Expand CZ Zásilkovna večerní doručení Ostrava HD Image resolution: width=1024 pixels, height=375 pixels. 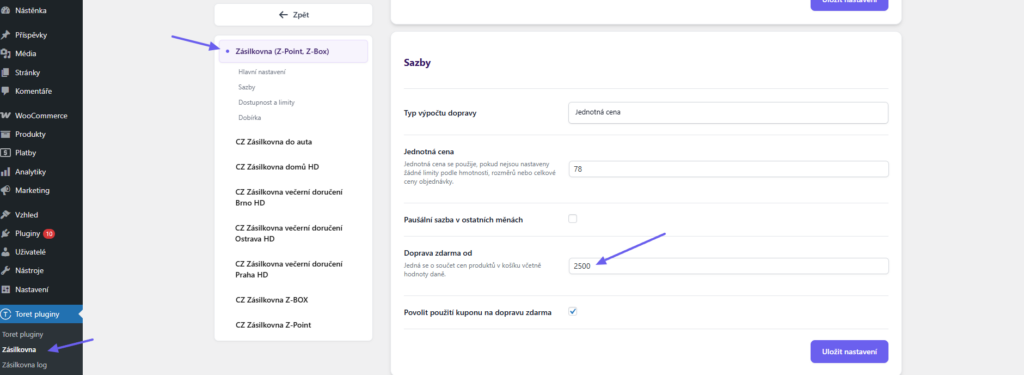pyautogui.click(x=289, y=233)
